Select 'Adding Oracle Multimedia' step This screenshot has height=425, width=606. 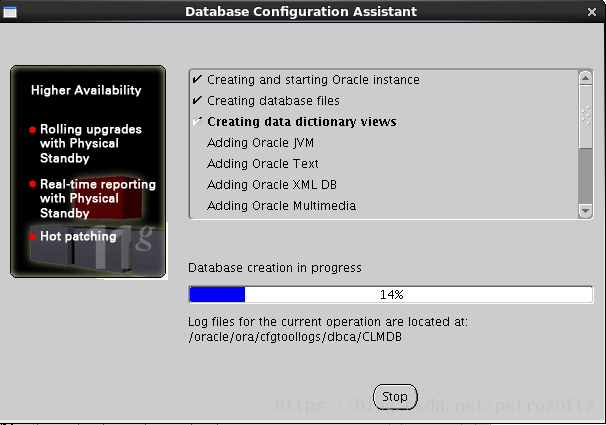click(281, 206)
